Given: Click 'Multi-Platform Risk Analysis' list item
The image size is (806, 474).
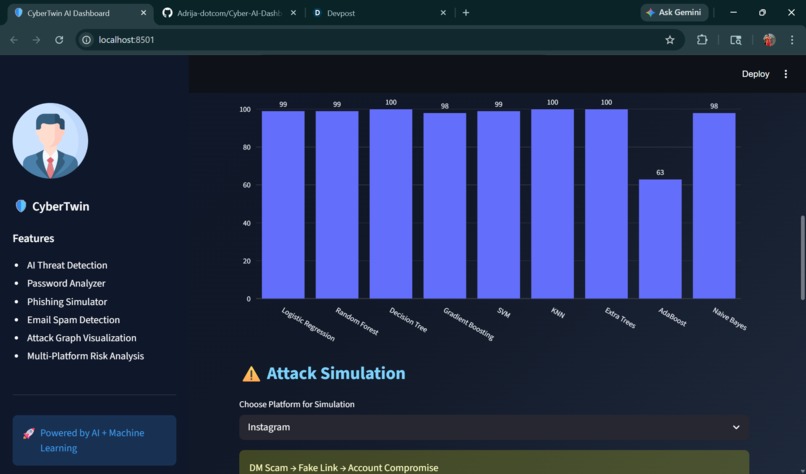Looking at the screenshot, I should (85, 356).
